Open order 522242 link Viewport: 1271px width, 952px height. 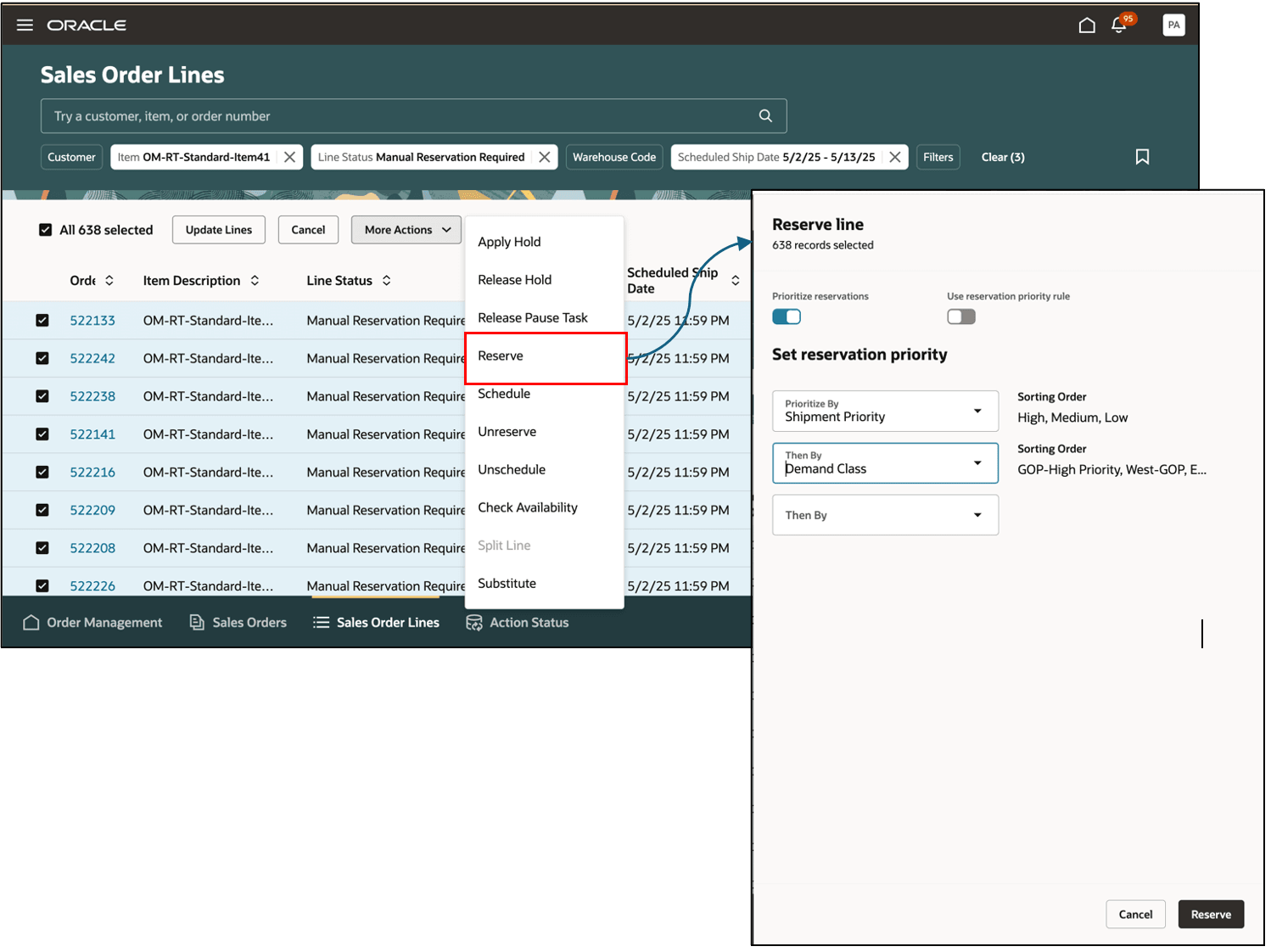coord(92,358)
